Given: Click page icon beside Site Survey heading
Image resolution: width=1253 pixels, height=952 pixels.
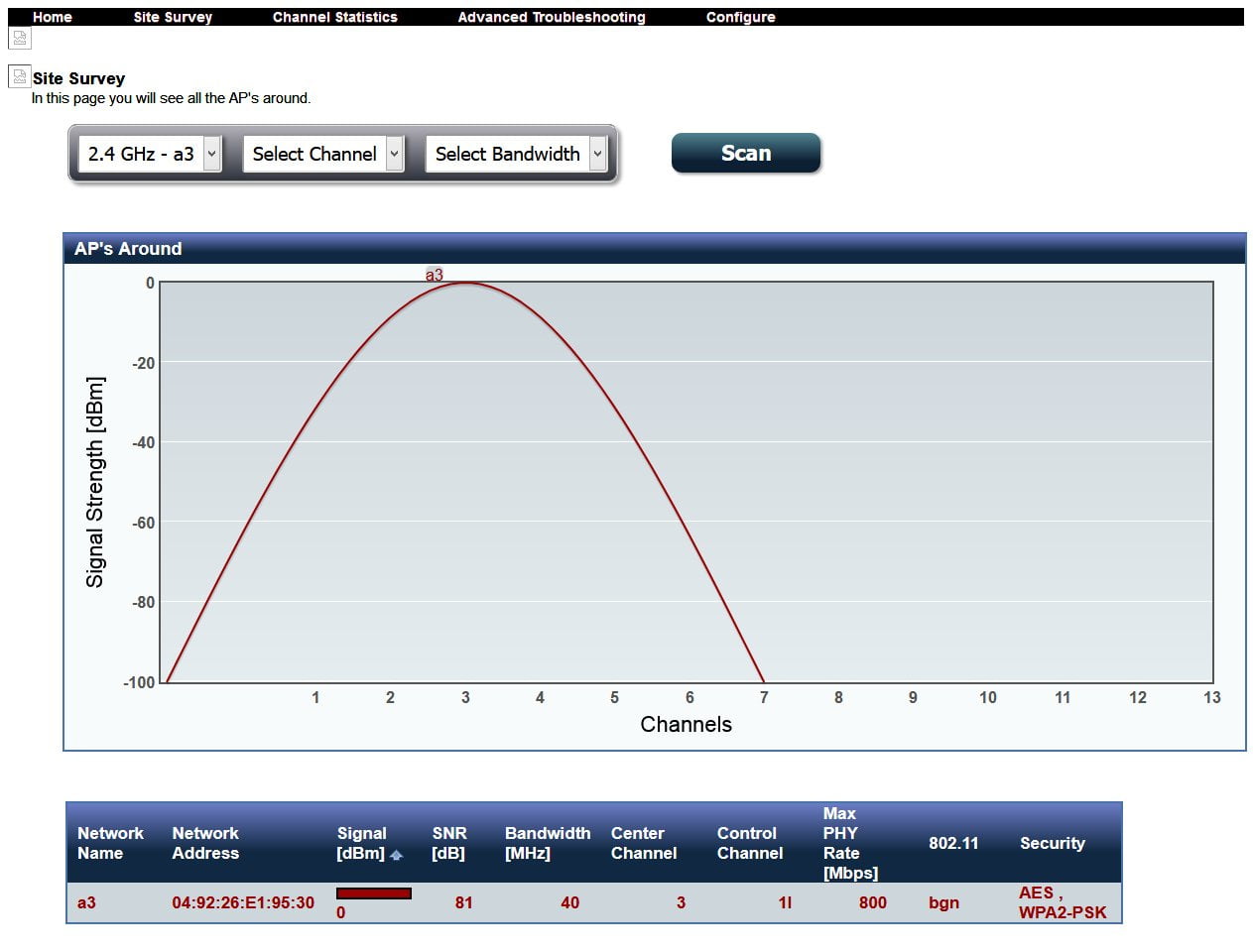Looking at the screenshot, I should pyautogui.click(x=19, y=76).
